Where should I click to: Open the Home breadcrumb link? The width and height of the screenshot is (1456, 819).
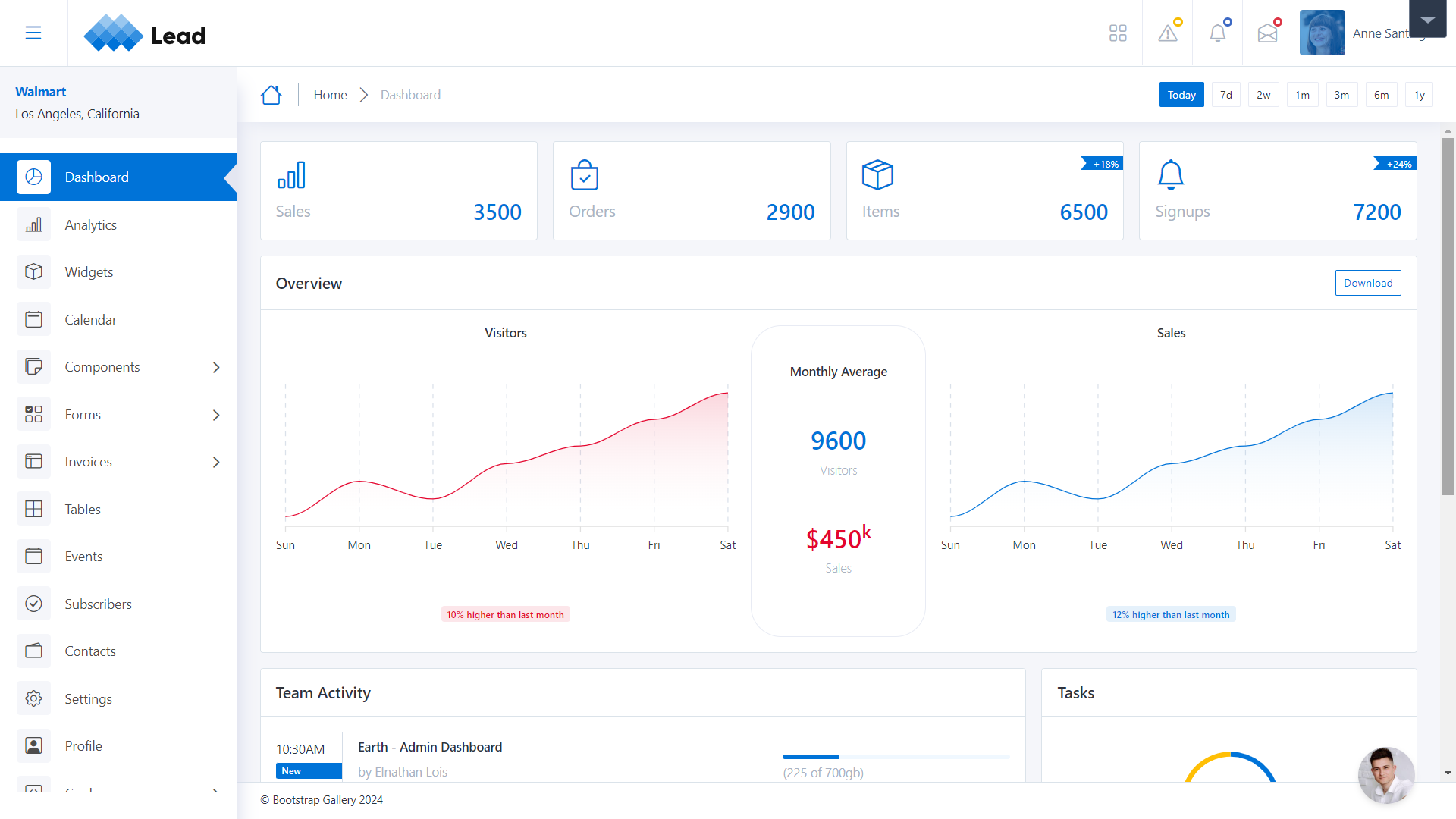(330, 94)
